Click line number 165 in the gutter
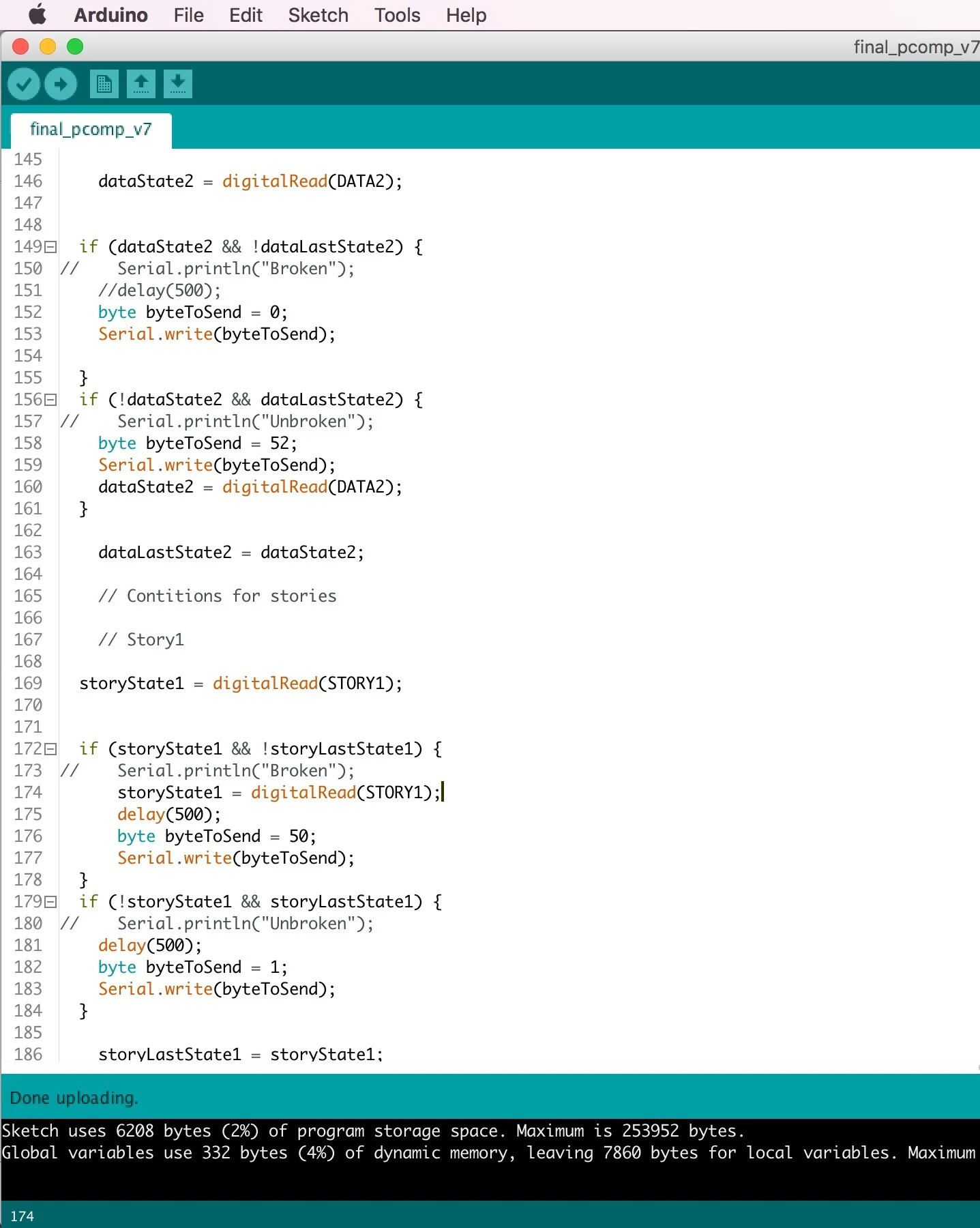980x1228 pixels. coord(28,596)
